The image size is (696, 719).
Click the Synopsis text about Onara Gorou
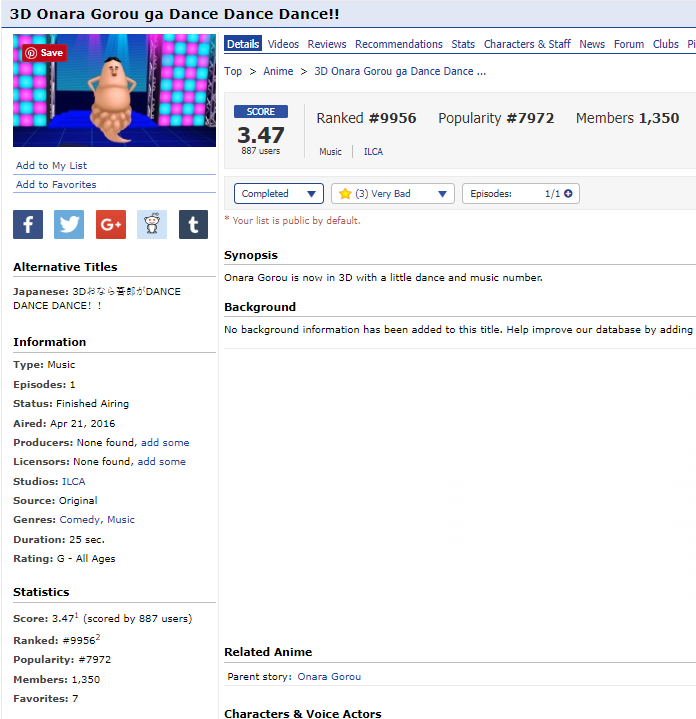click(x=383, y=278)
